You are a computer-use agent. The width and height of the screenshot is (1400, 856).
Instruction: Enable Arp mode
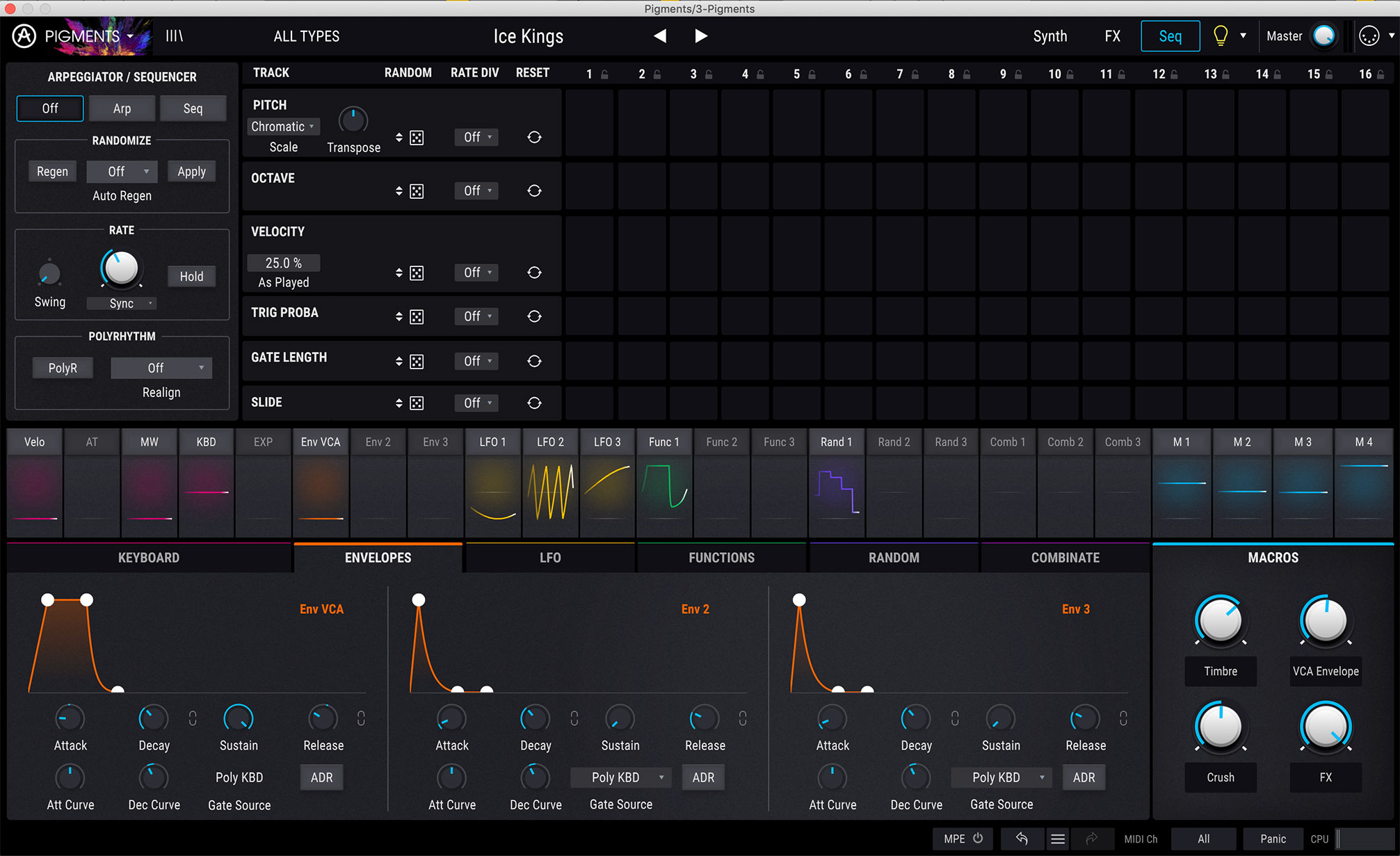pos(122,108)
